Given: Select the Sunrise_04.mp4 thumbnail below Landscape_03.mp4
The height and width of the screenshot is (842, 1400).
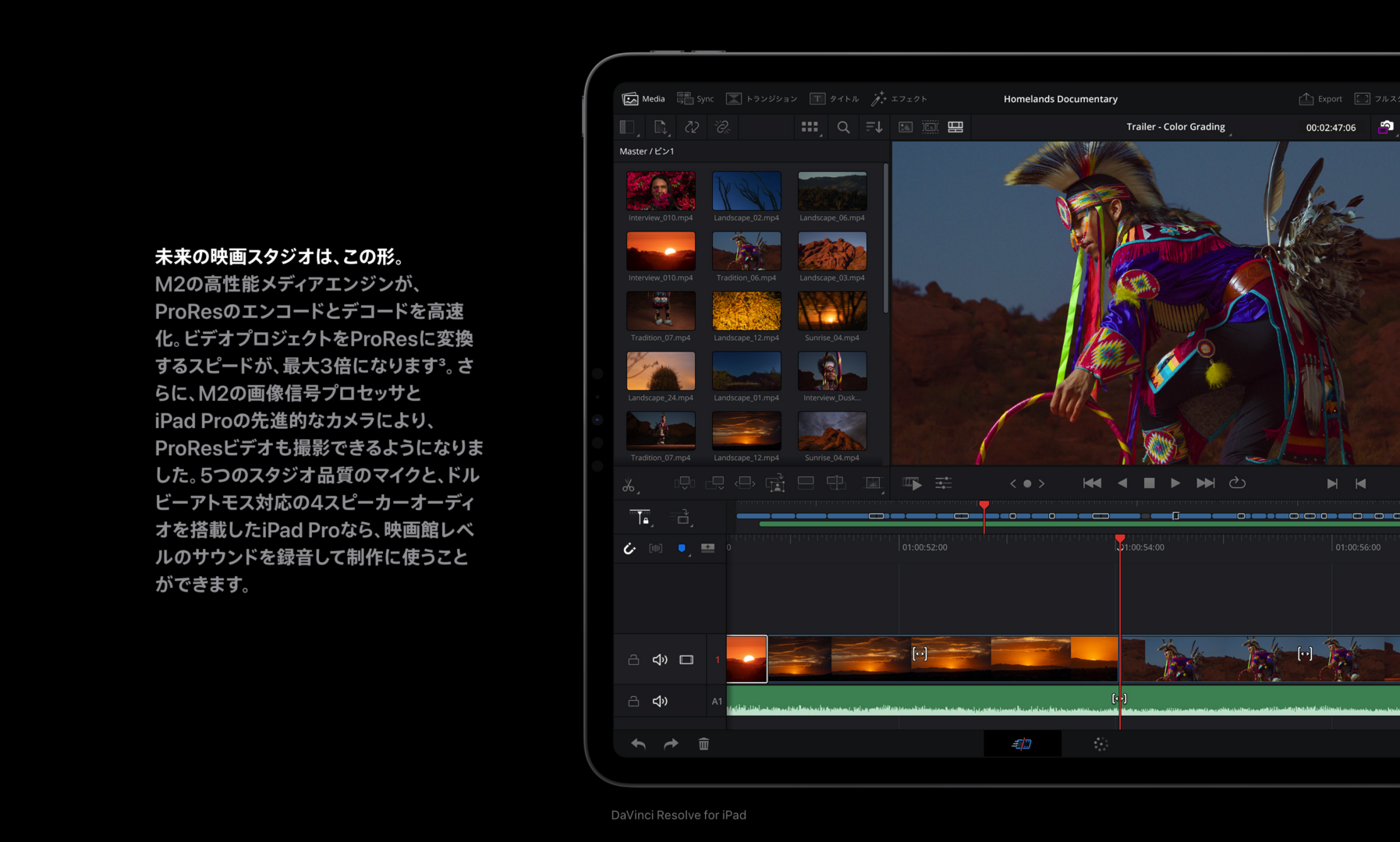Looking at the screenshot, I should 832,311.
